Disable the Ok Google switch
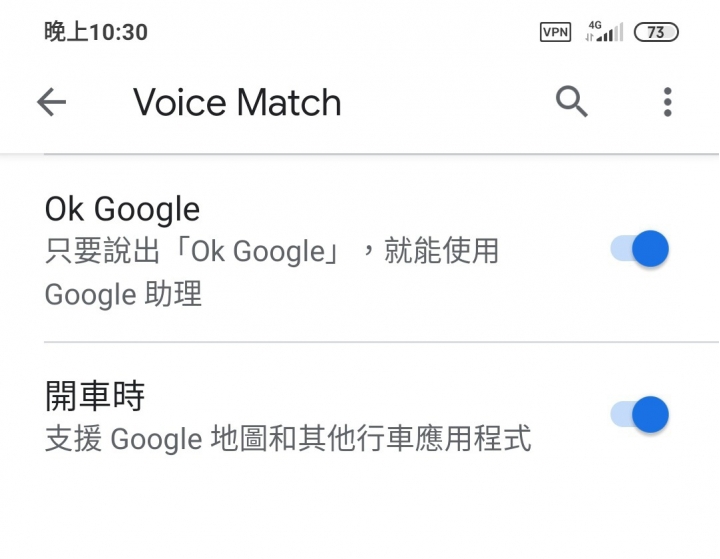The image size is (720, 559). click(x=639, y=248)
